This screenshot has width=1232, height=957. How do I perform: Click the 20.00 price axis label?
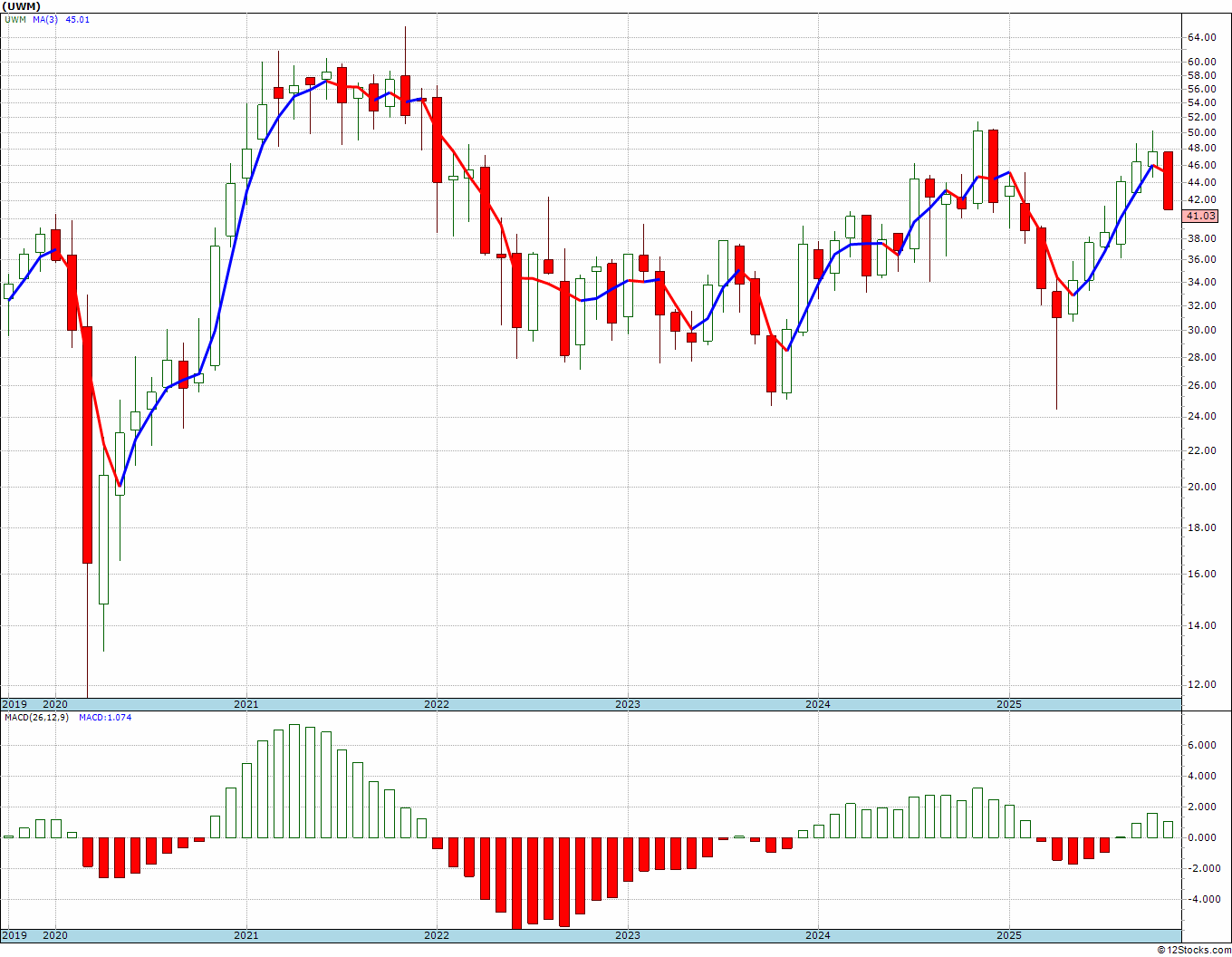click(1201, 487)
